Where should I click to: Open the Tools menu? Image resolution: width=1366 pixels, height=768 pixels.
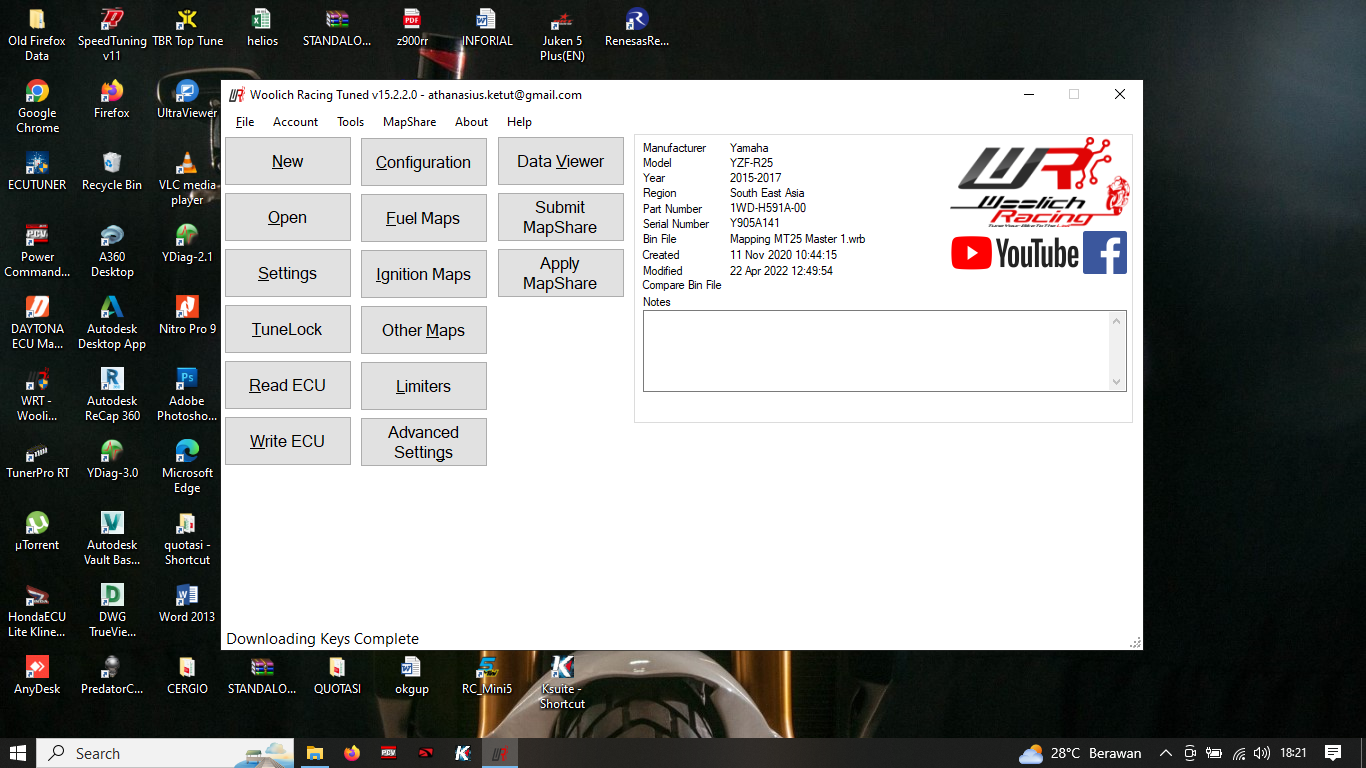point(350,122)
